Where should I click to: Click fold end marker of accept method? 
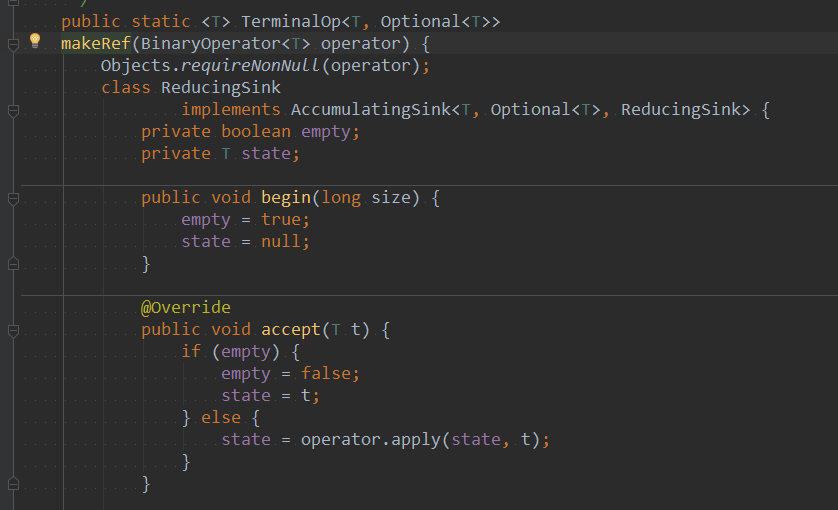14,484
